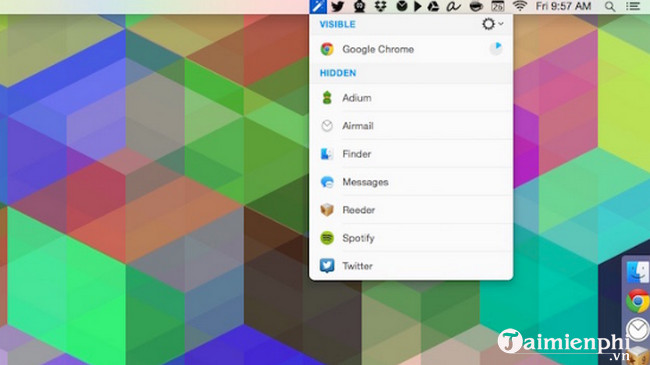Select Finder in the Hidden list

[x=411, y=154]
